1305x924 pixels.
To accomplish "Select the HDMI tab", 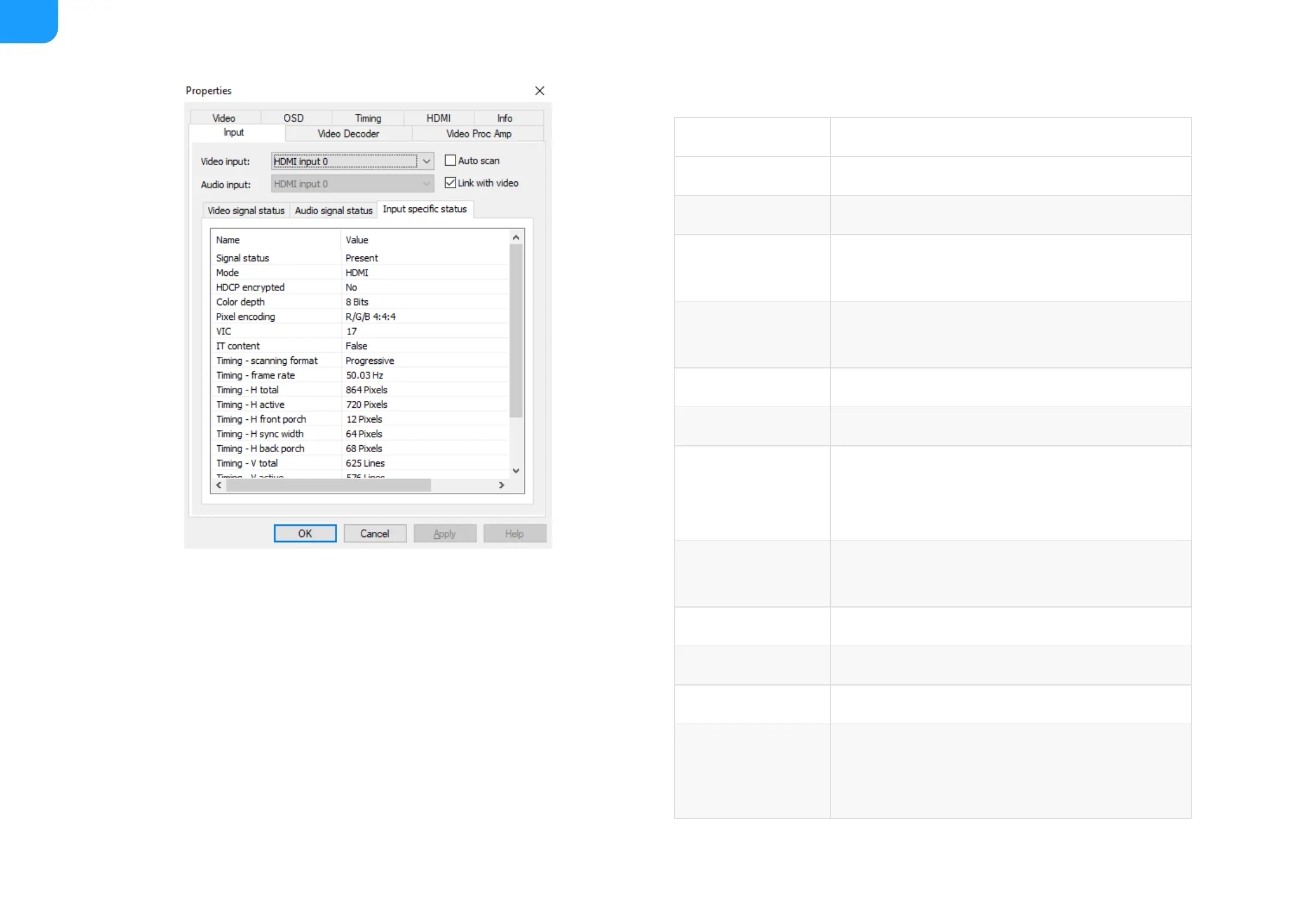I will click(438, 118).
